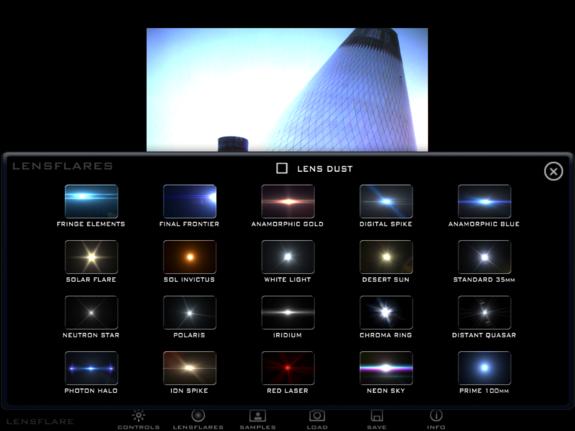The image size is (575, 431).
Task: Click the building photo preview
Action: click(287, 90)
